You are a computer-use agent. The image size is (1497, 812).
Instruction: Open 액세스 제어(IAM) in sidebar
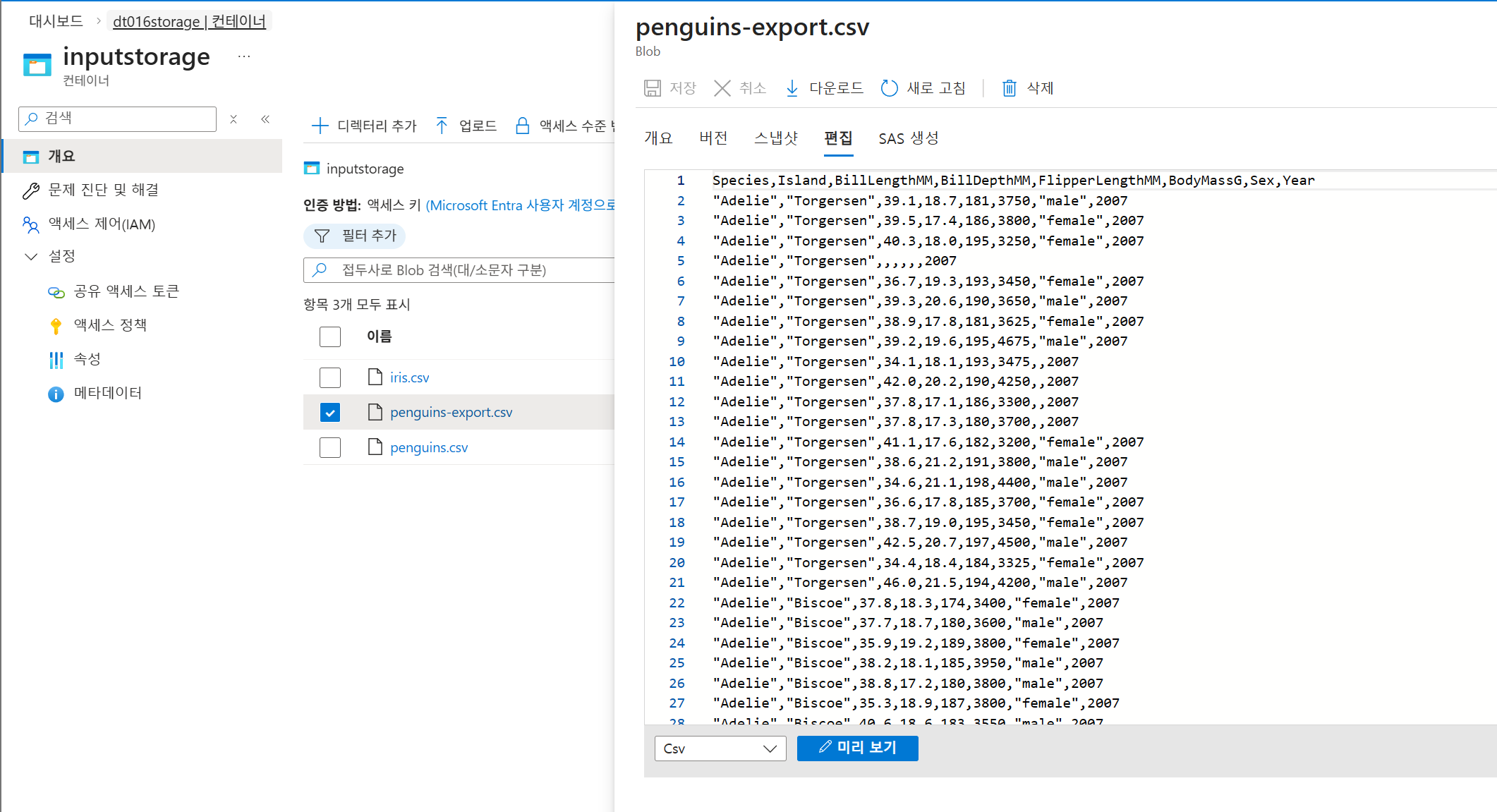(x=102, y=224)
